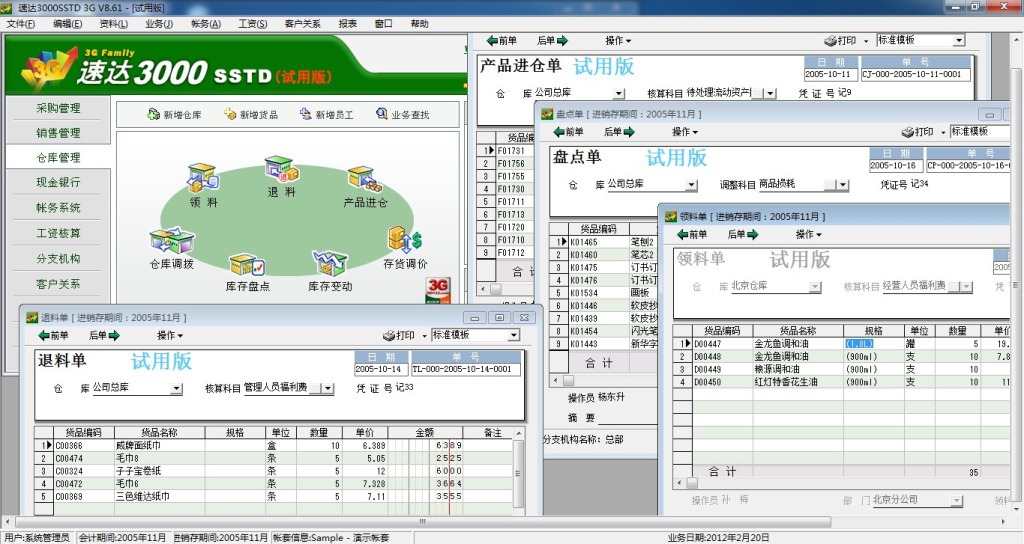This screenshot has width=1024, height=544.
Task: Open the 文件(F) menu
Action: (21, 24)
